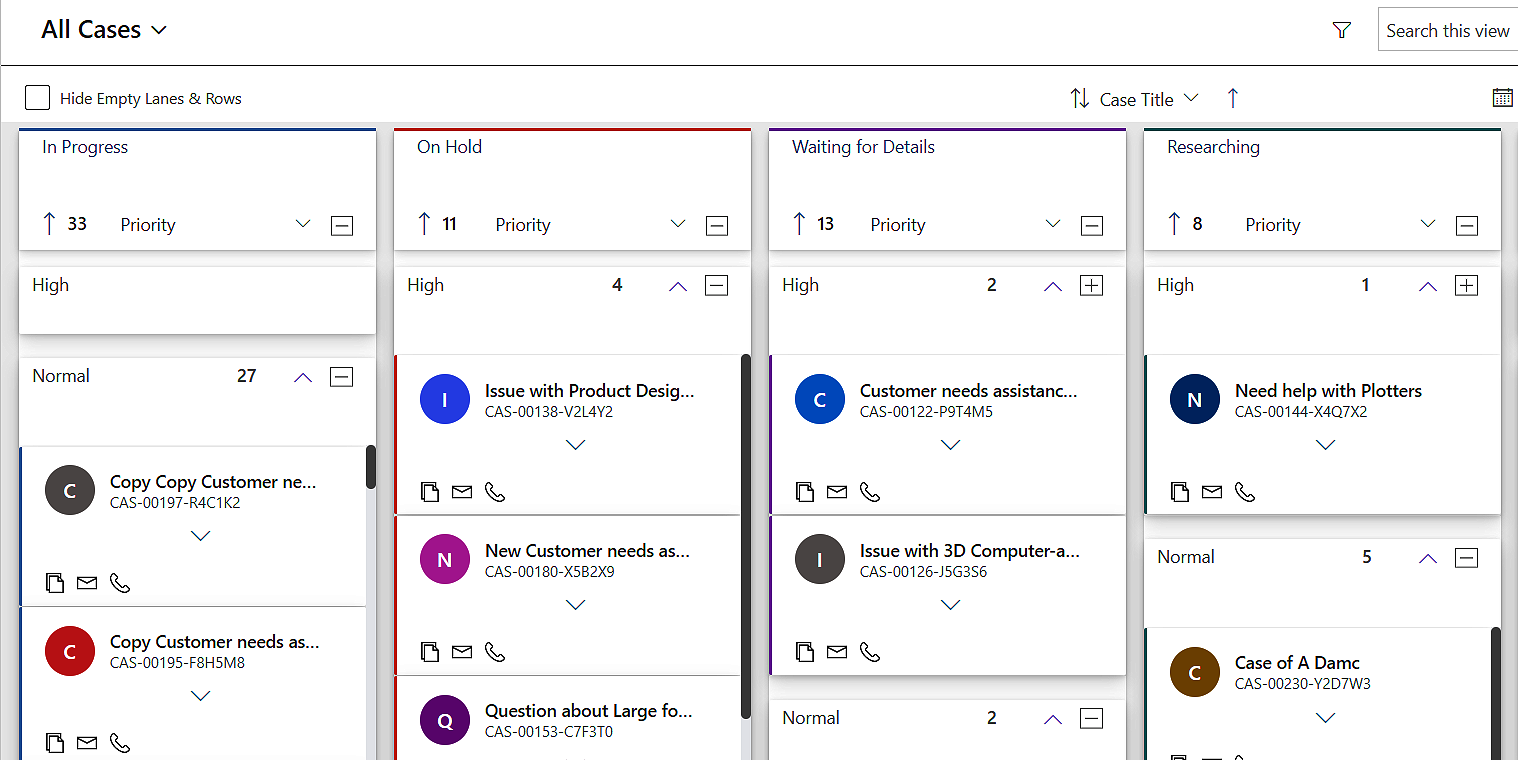Click email icon on CAS-00144-X4Q7X2 card

[x=1212, y=492]
